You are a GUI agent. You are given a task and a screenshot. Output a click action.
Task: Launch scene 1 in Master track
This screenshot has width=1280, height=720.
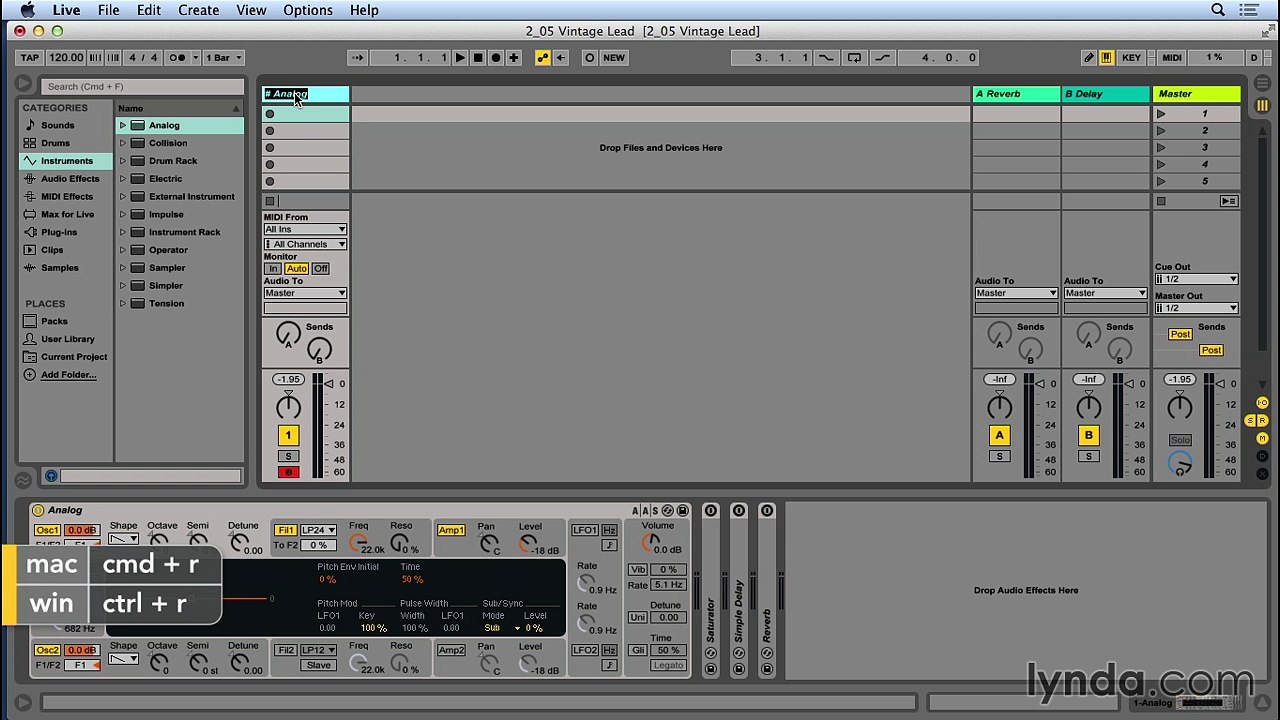click(1161, 114)
